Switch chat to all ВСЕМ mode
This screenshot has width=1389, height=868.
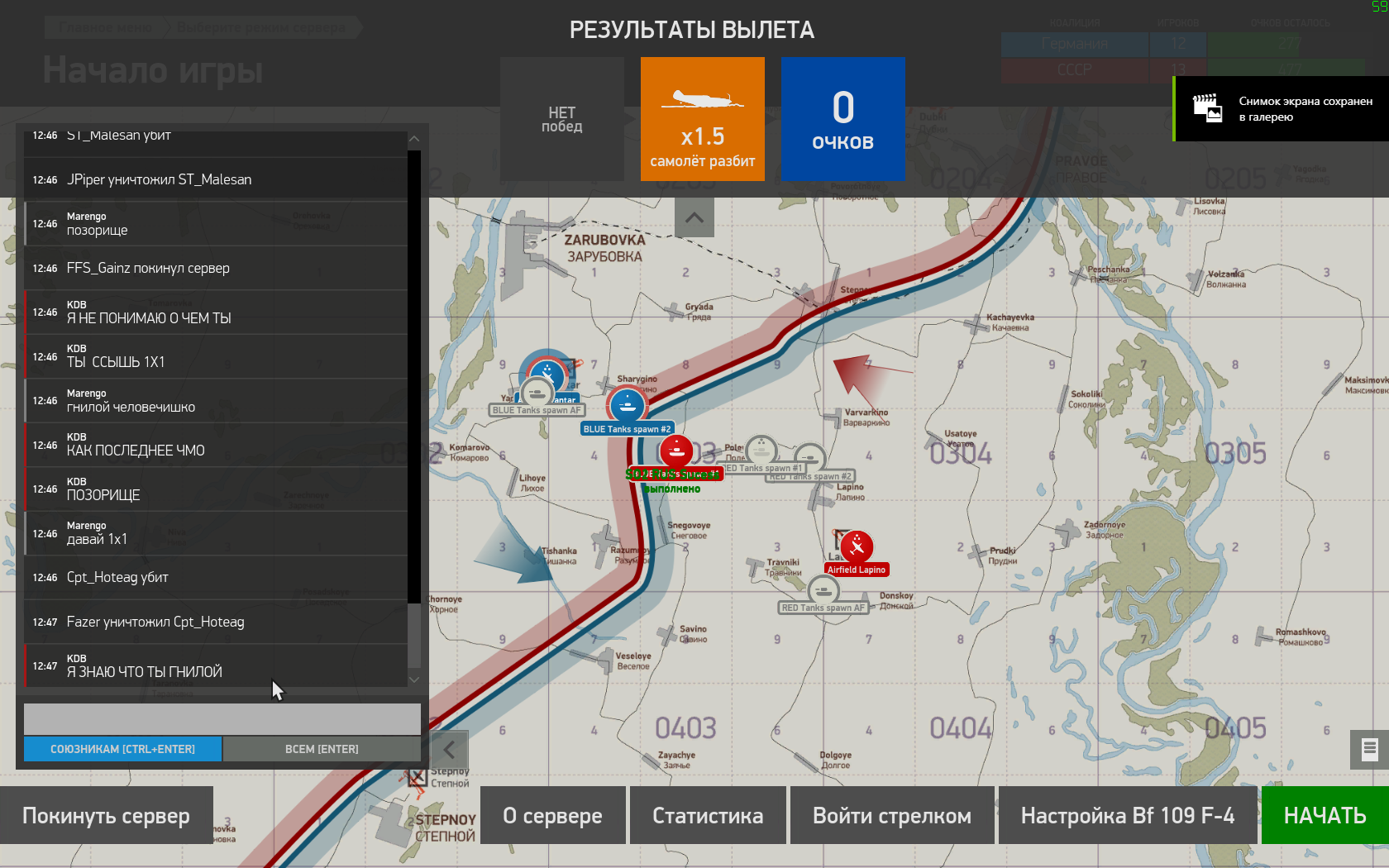click(322, 749)
